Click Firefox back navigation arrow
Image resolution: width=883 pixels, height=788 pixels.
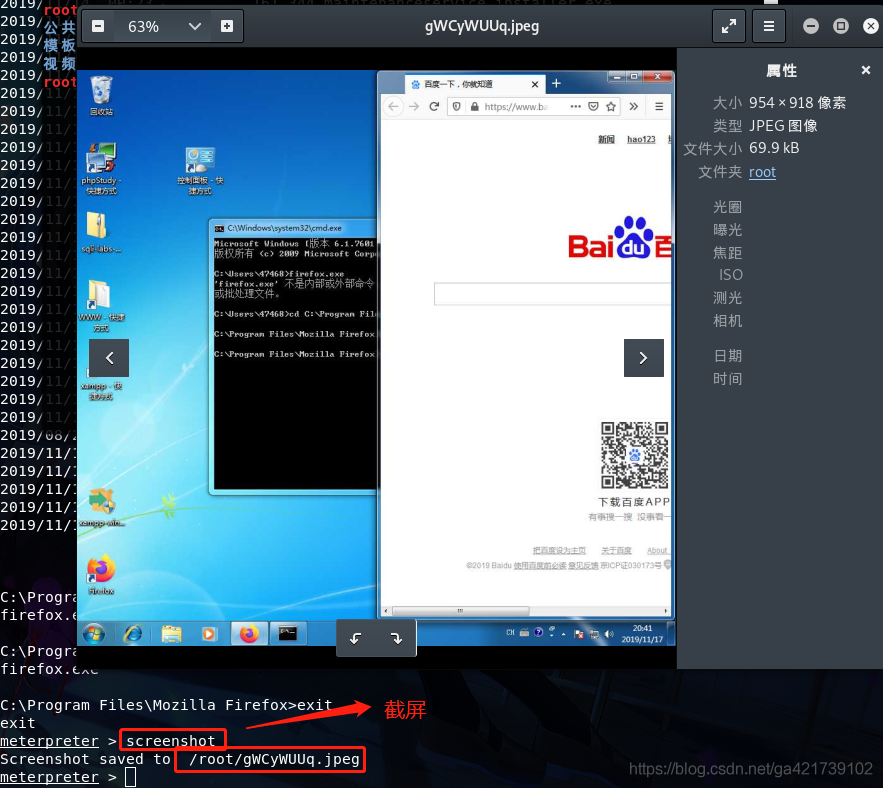click(393, 106)
